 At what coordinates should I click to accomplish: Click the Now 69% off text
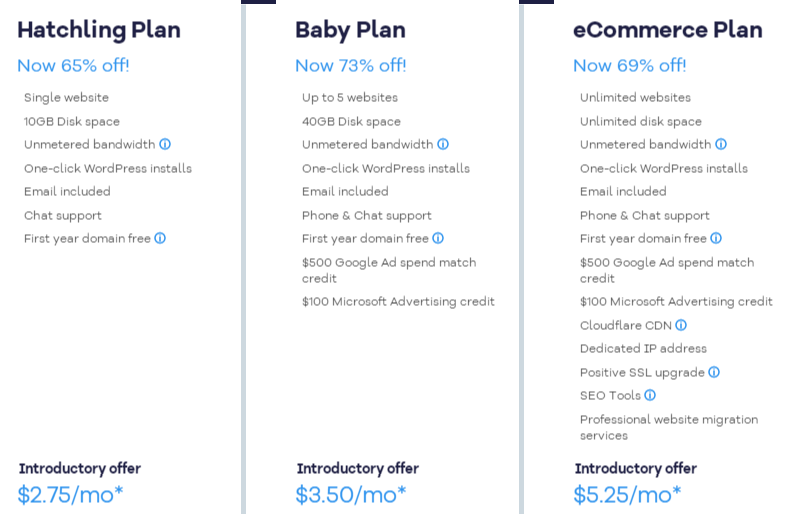click(x=629, y=66)
